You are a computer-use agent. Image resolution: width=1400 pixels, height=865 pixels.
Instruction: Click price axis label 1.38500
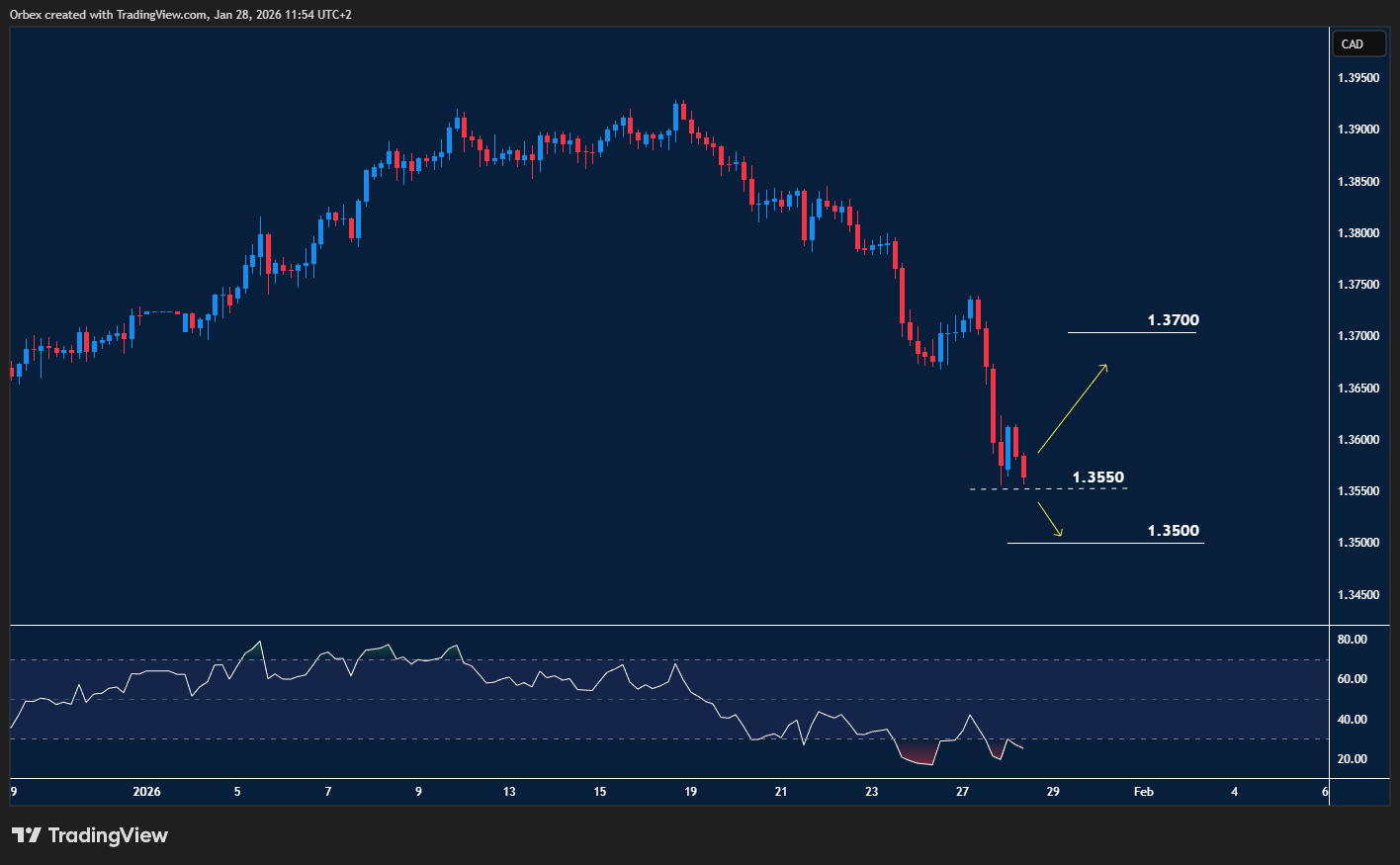(x=1358, y=182)
